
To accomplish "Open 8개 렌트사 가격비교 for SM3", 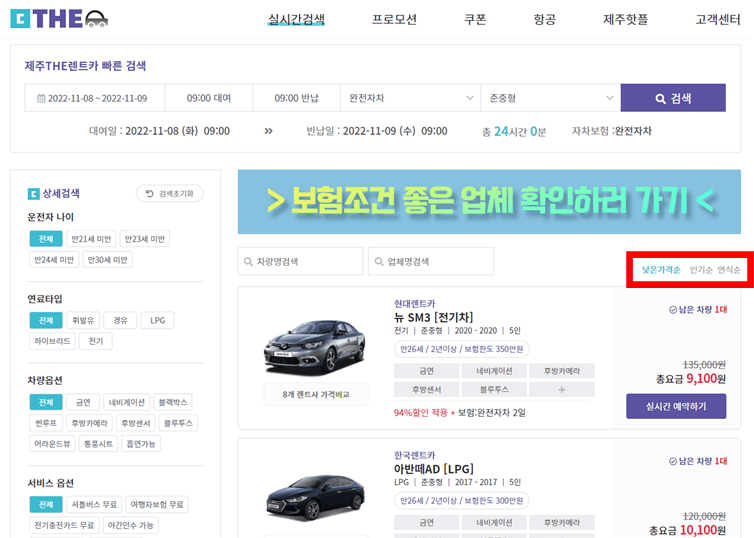I will click(316, 394).
